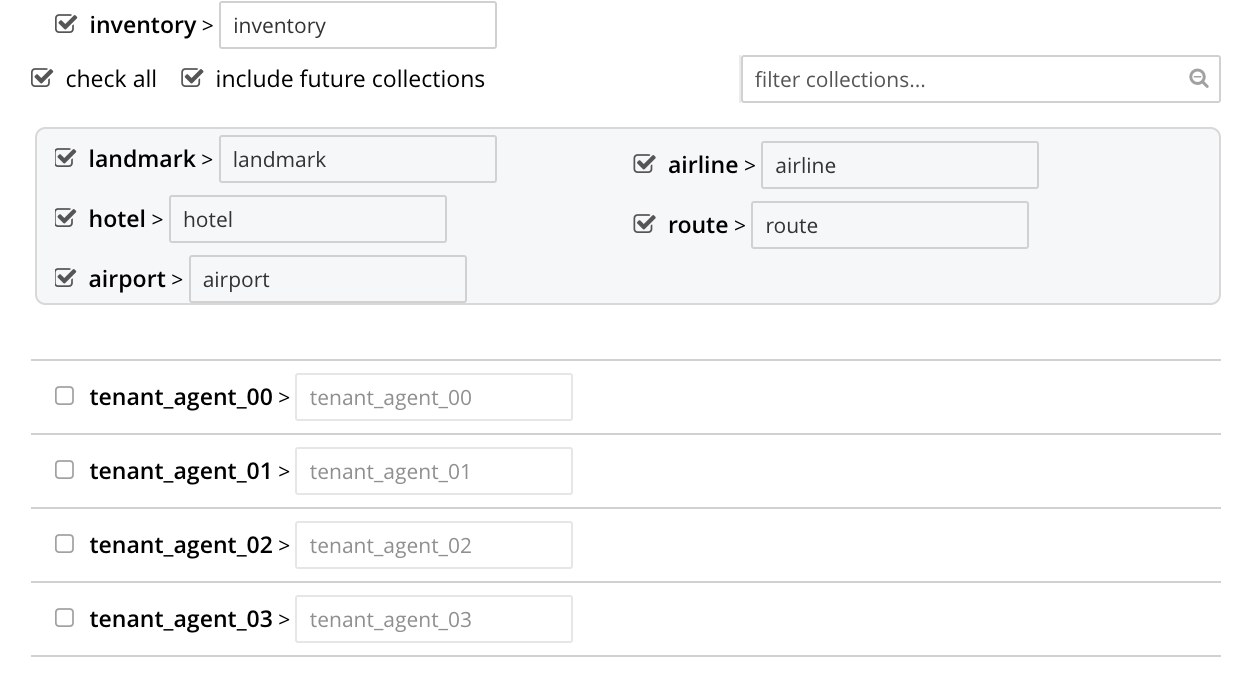
Task: Click the hotel target name field
Action: 307,219
